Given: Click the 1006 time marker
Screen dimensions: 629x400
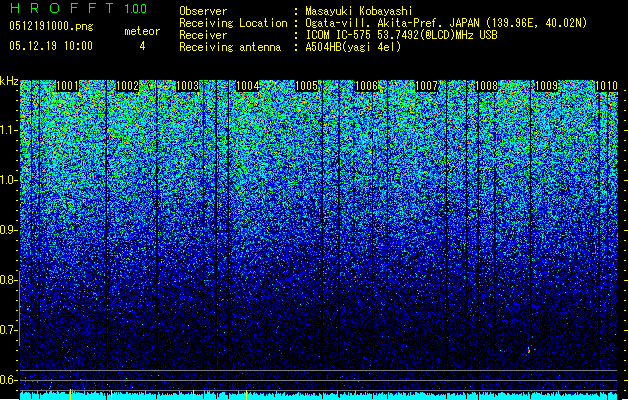Looking at the screenshot, I should pos(367,86).
